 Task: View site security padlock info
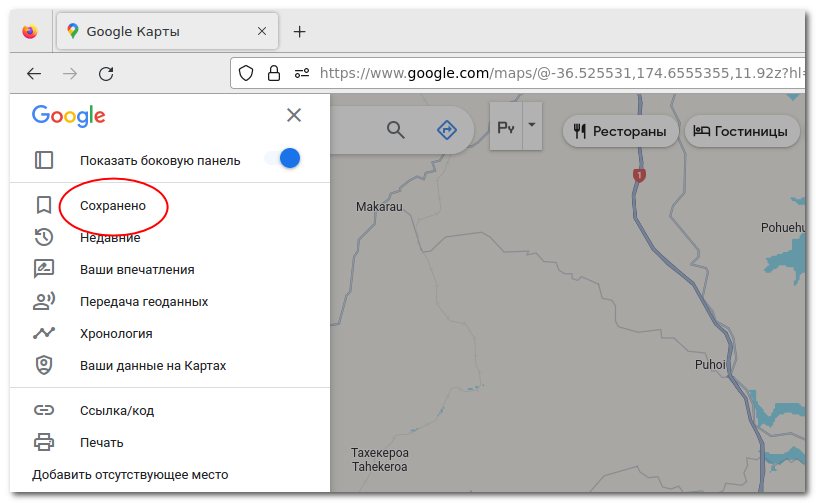(x=274, y=73)
